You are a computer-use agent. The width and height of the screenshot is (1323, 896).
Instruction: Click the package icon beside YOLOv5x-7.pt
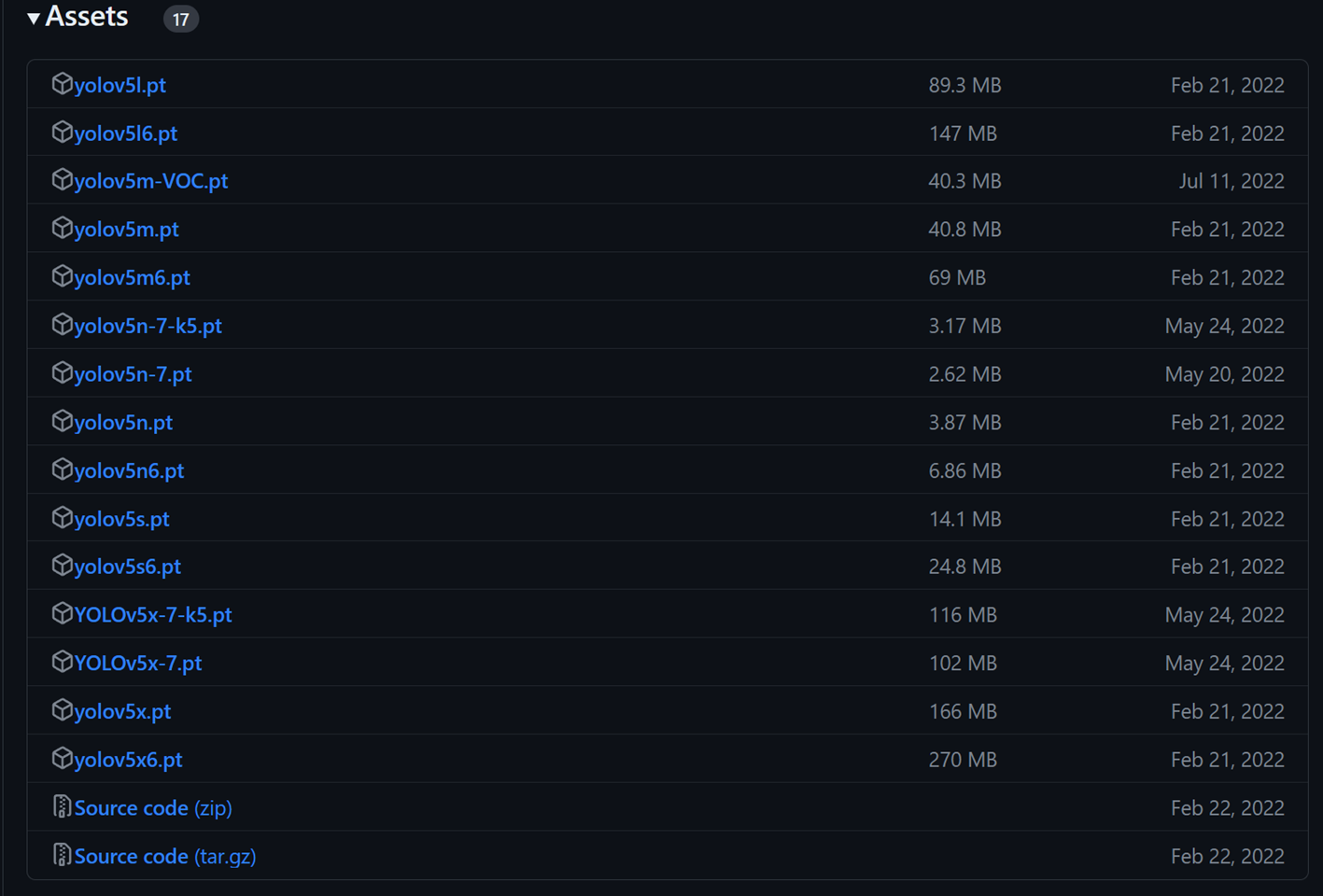pos(62,662)
